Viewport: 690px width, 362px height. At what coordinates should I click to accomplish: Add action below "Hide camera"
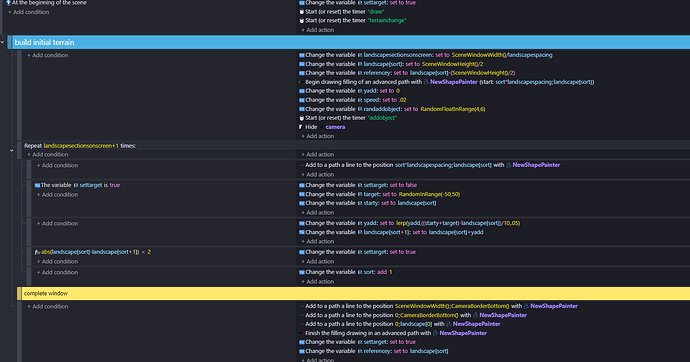317,136
